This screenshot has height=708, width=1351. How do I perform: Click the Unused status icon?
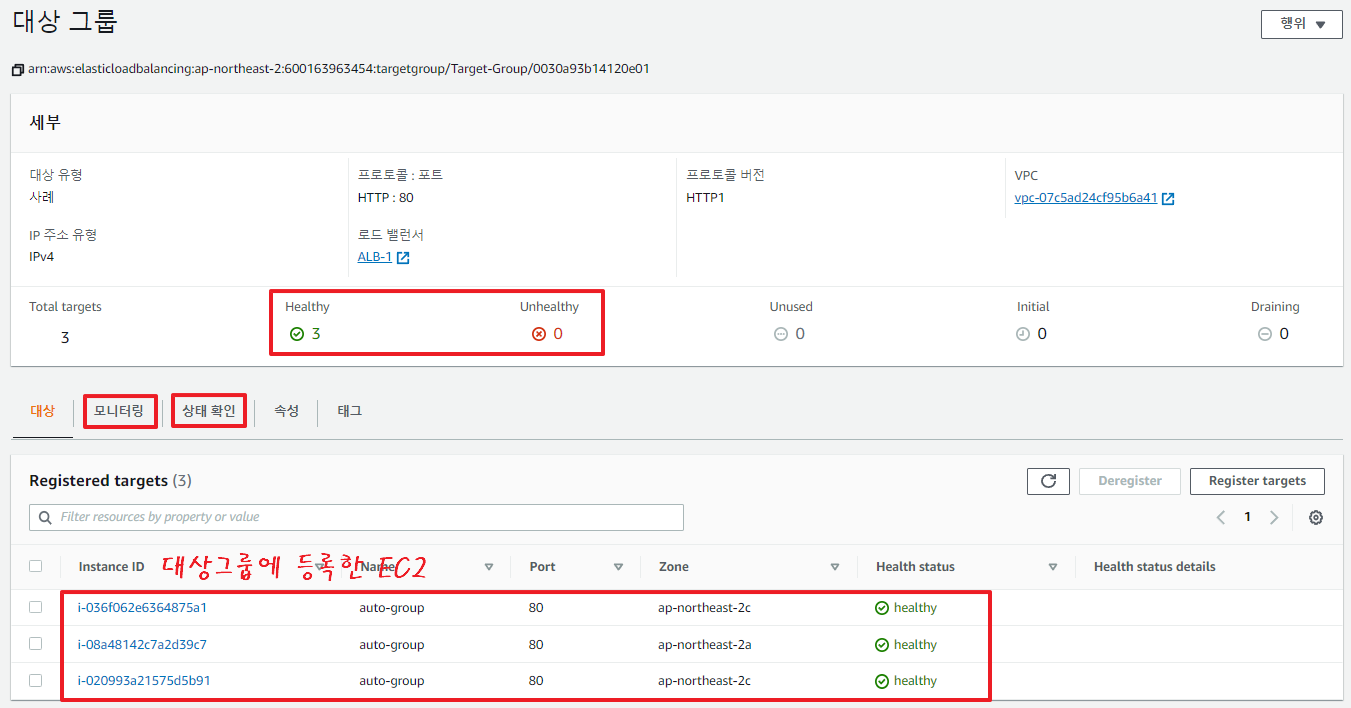[781, 334]
